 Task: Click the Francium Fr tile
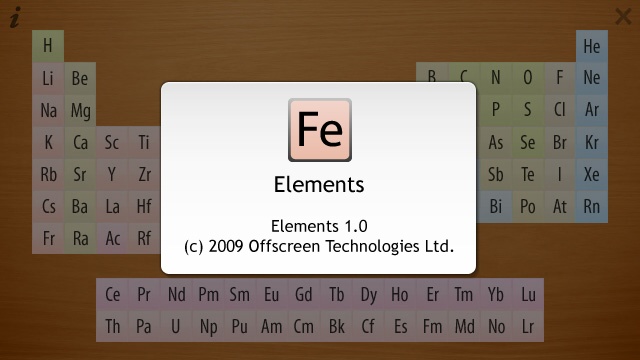tap(48, 238)
